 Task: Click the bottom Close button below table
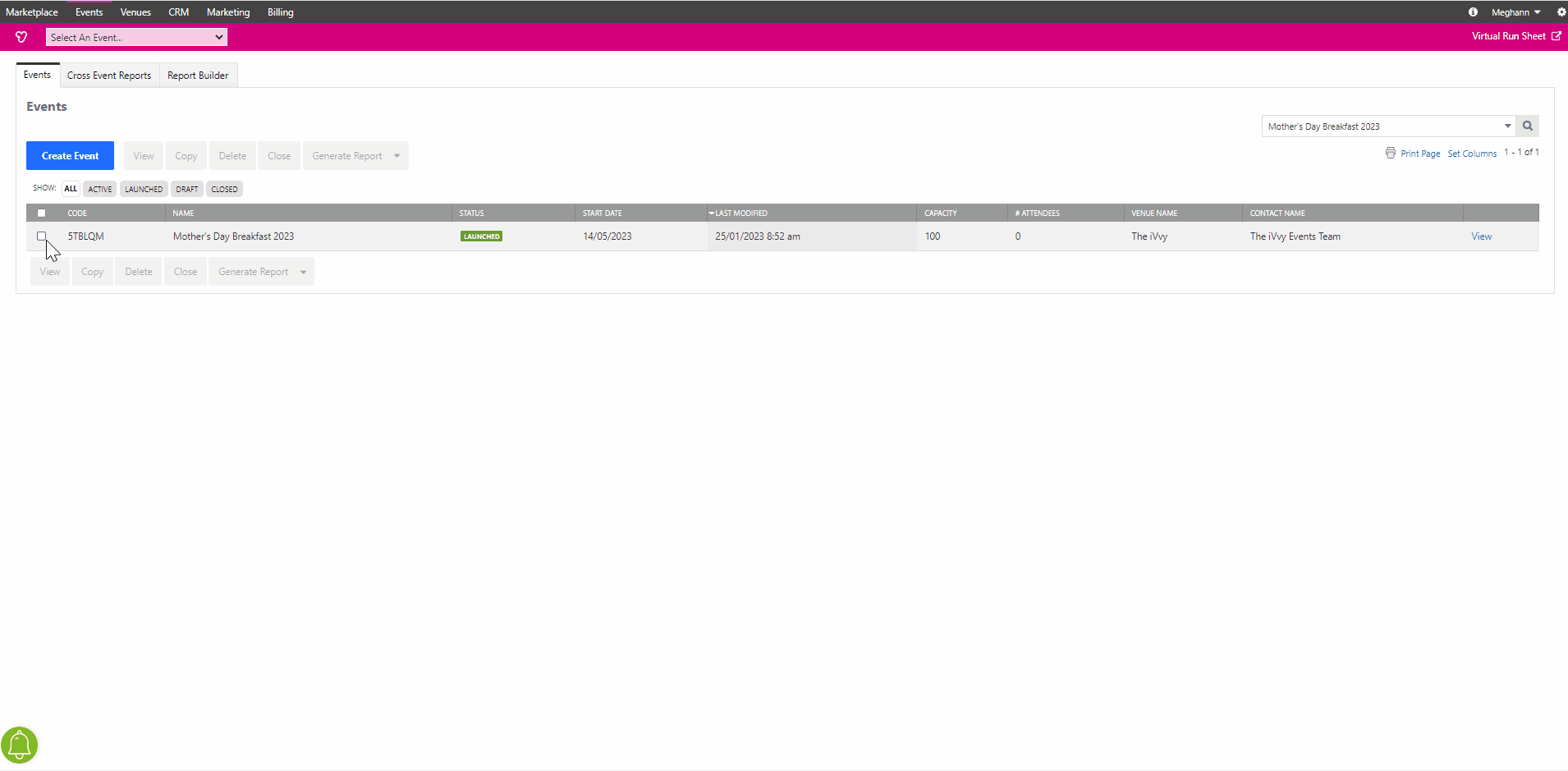pos(186,272)
